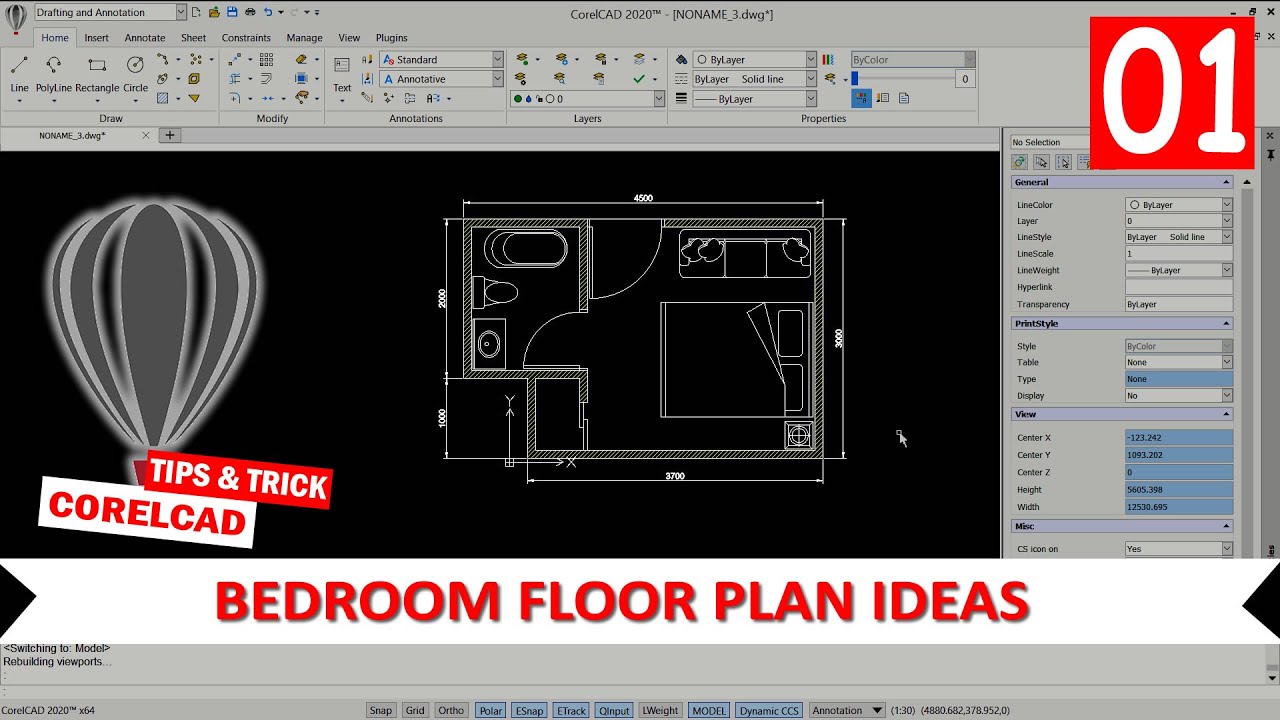Switch to the Sheet ribbon tab

[x=193, y=38]
